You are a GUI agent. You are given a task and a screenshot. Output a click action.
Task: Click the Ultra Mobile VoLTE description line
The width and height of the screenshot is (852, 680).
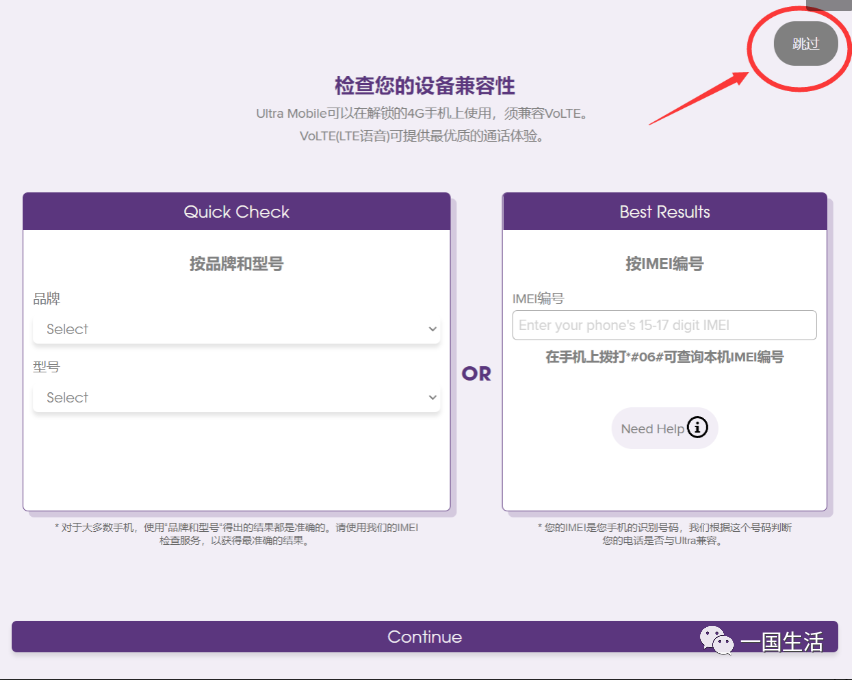422,114
